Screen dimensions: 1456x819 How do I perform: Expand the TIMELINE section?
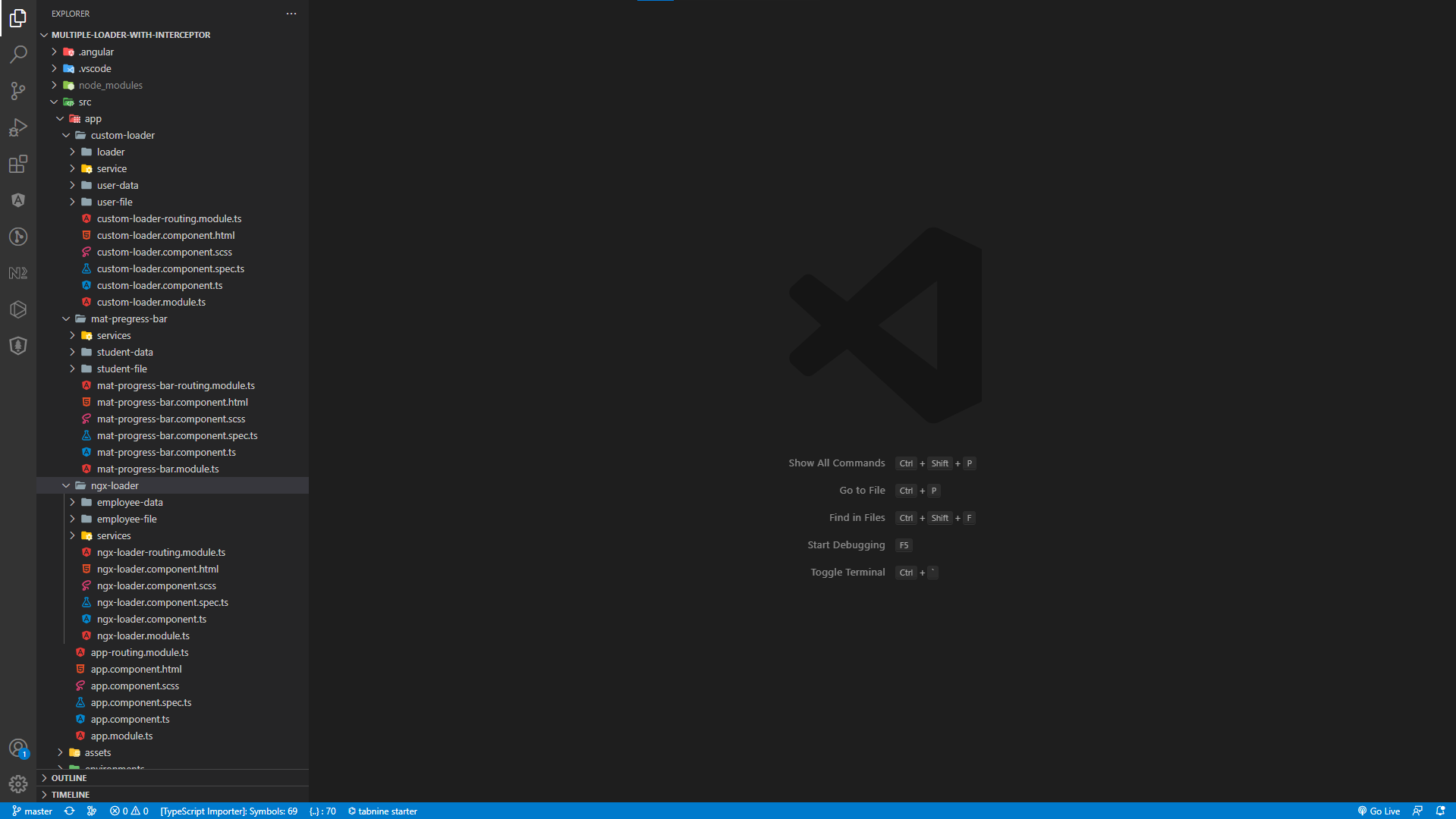click(173, 795)
